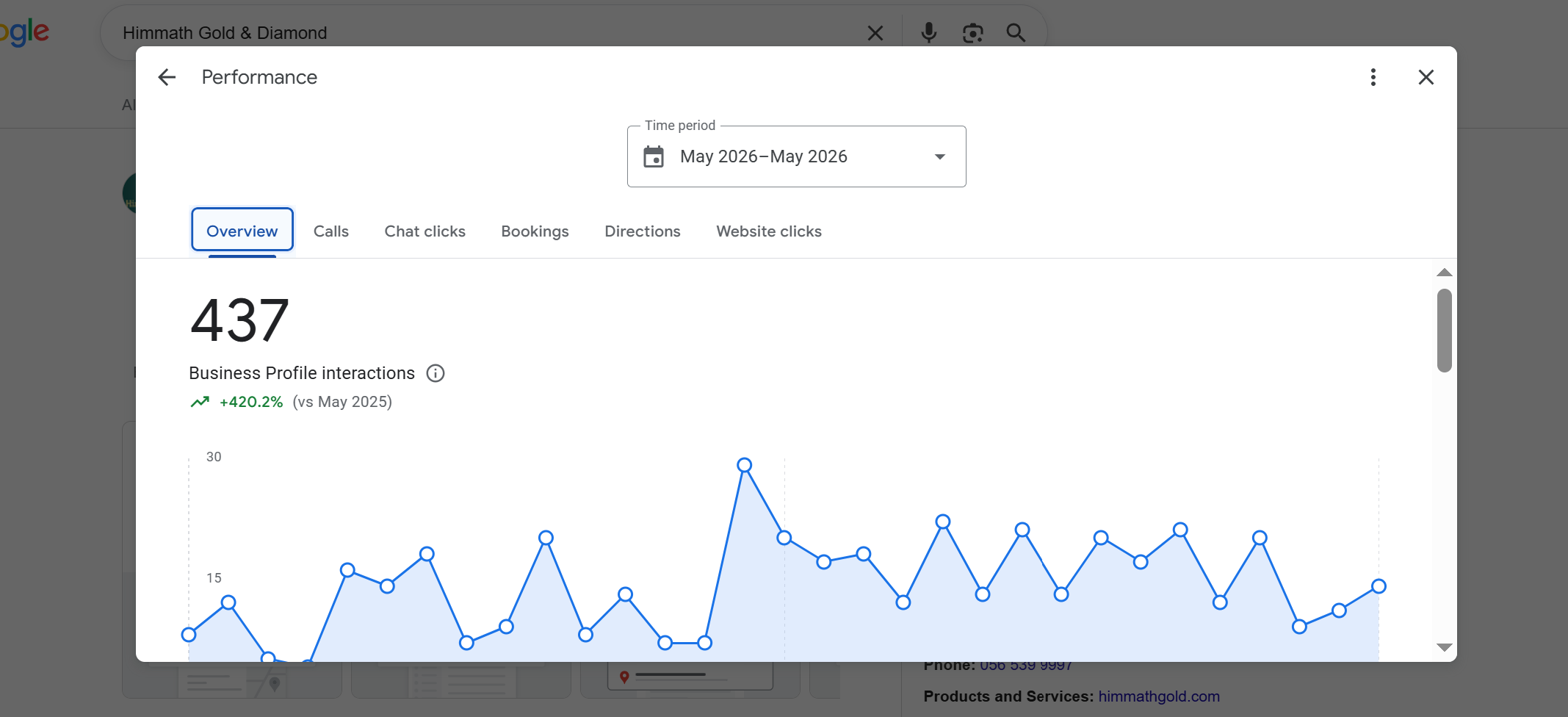The height and width of the screenshot is (717, 1568).
Task: Open Google Lens image search icon
Action: (x=972, y=33)
